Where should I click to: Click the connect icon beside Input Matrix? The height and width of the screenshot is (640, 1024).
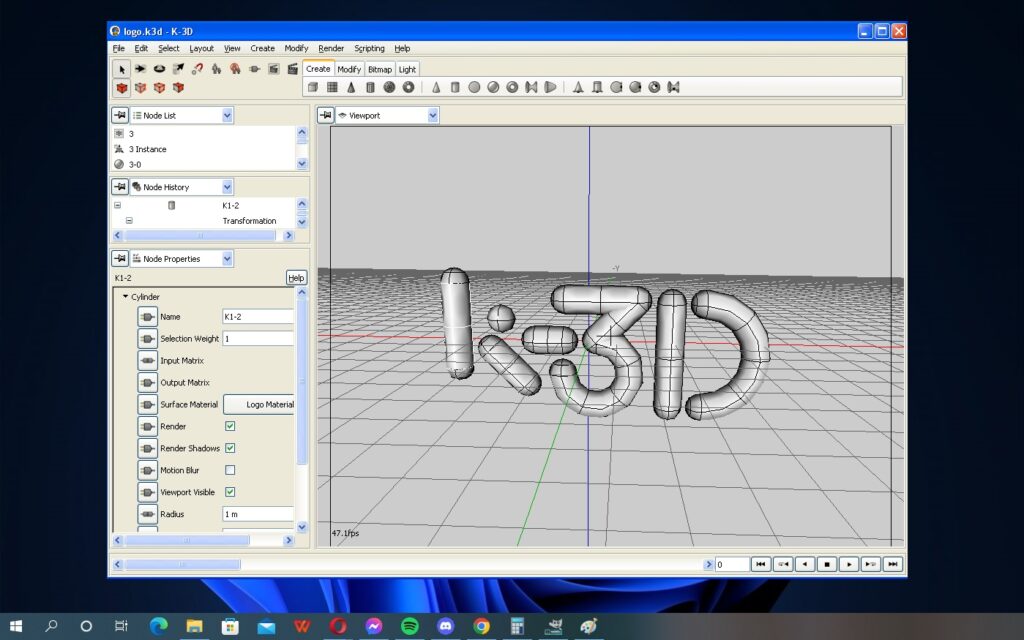tap(148, 360)
